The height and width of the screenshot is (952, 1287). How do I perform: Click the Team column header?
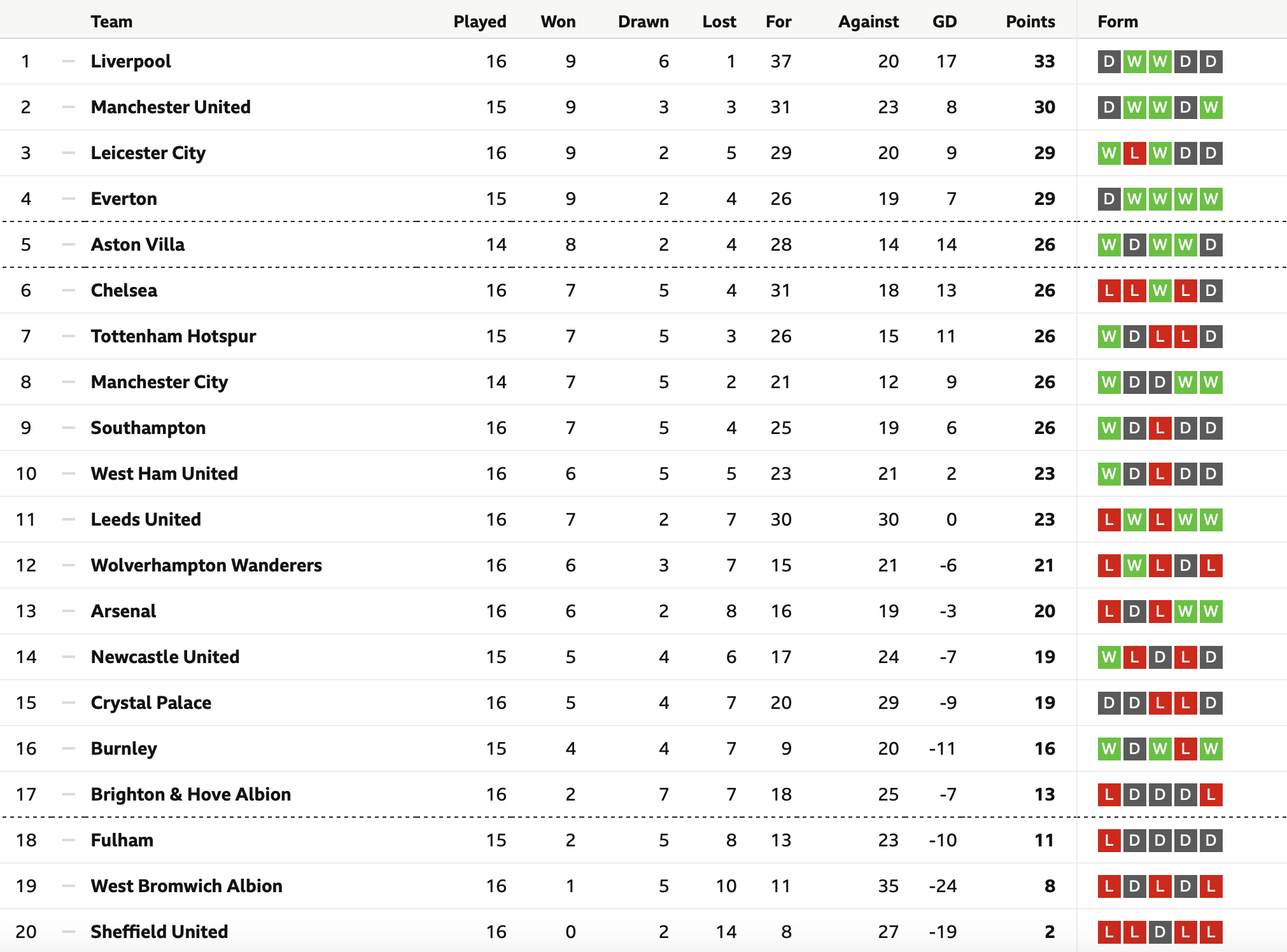click(111, 22)
